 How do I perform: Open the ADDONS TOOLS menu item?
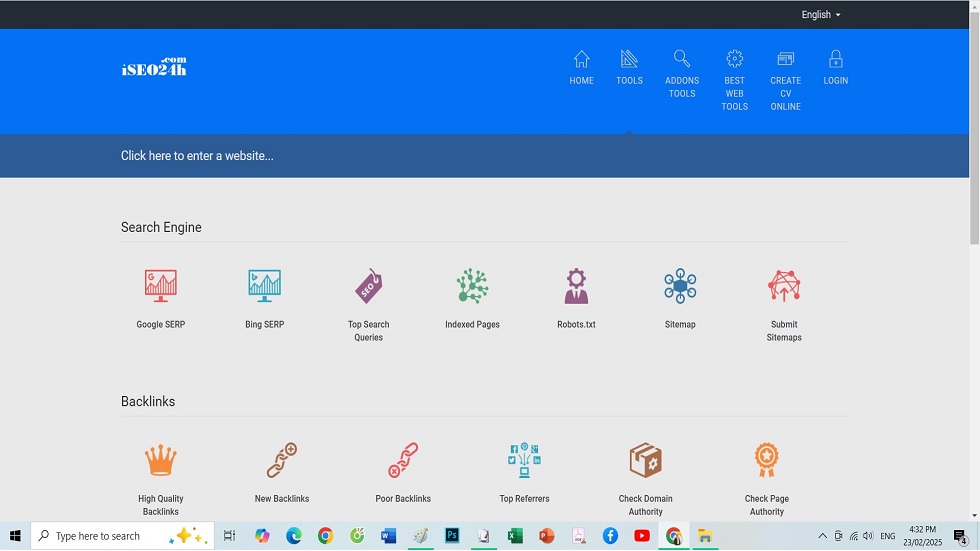pyautogui.click(x=682, y=74)
